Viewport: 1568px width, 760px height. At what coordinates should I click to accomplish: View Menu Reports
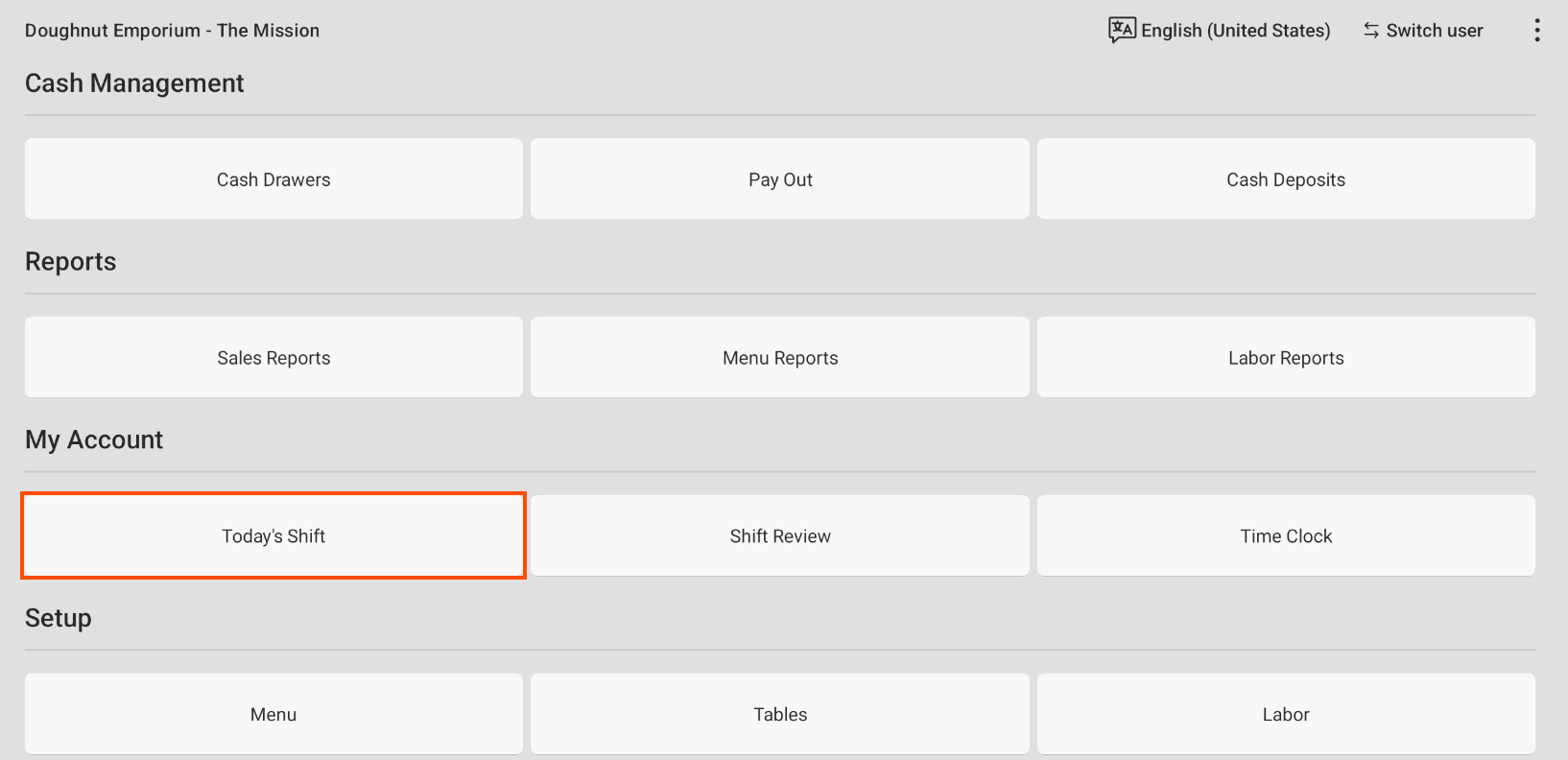[x=780, y=358]
